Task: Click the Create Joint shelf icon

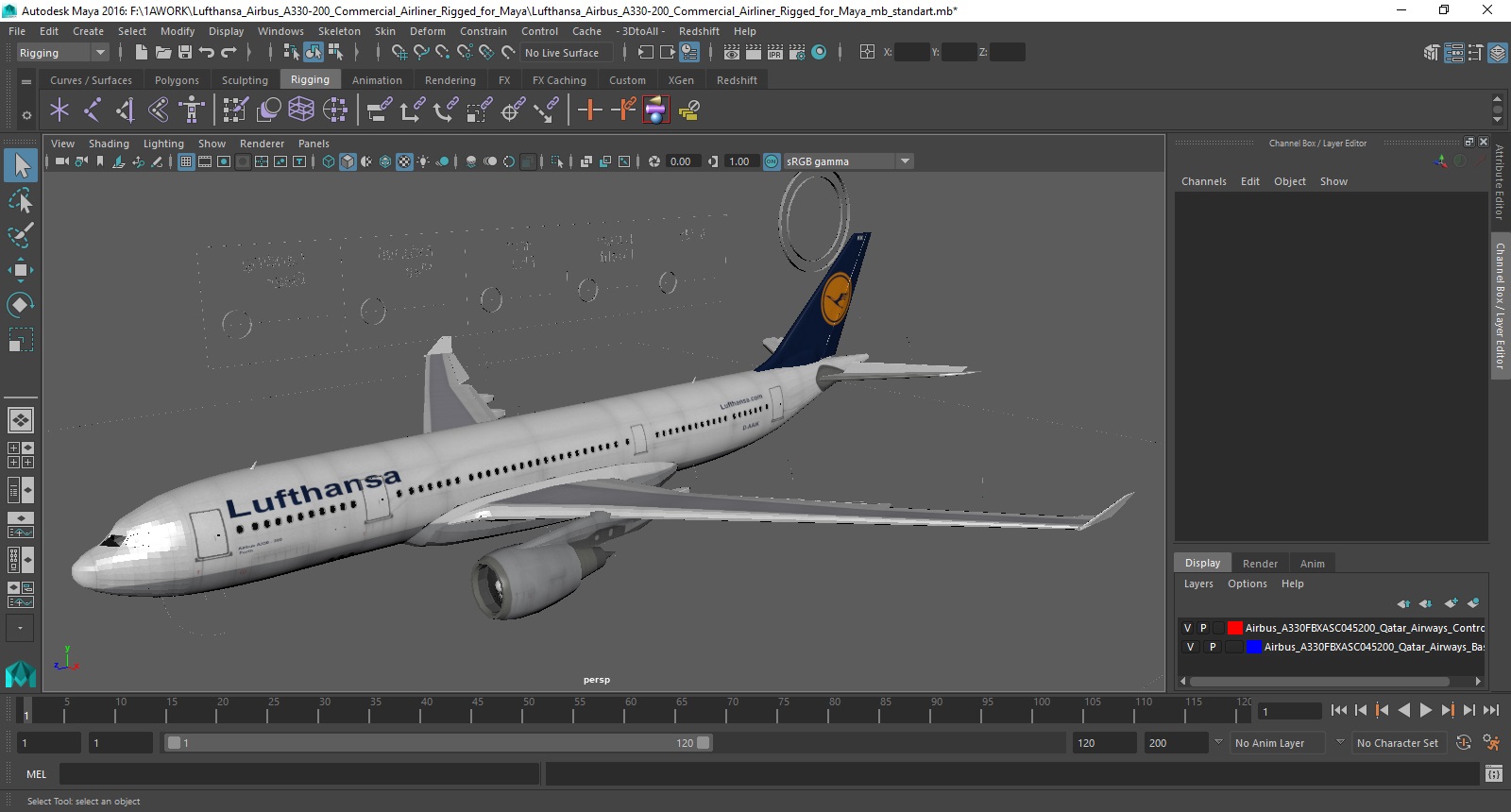Action: tap(93, 110)
